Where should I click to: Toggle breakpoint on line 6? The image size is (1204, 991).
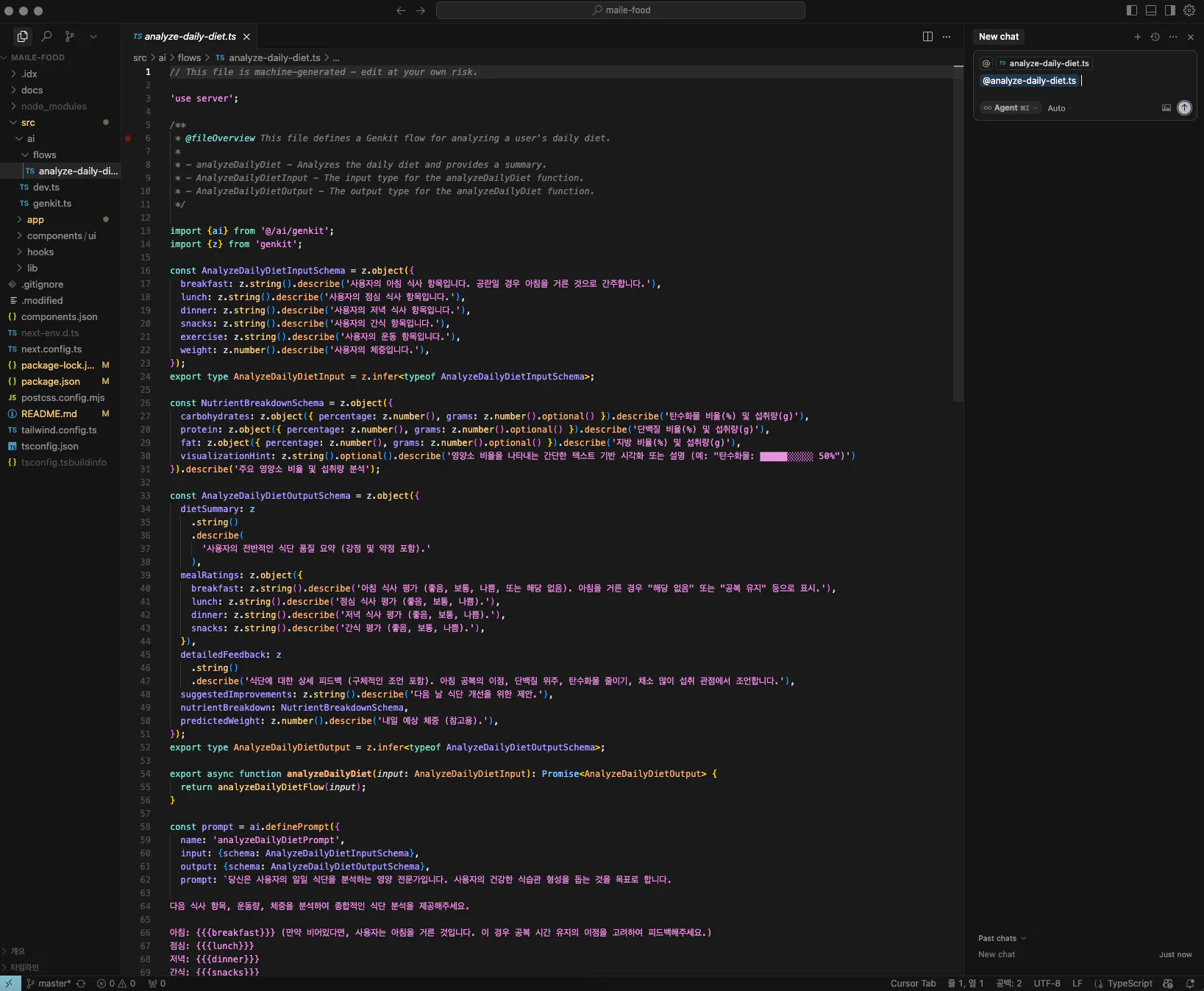click(128, 138)
